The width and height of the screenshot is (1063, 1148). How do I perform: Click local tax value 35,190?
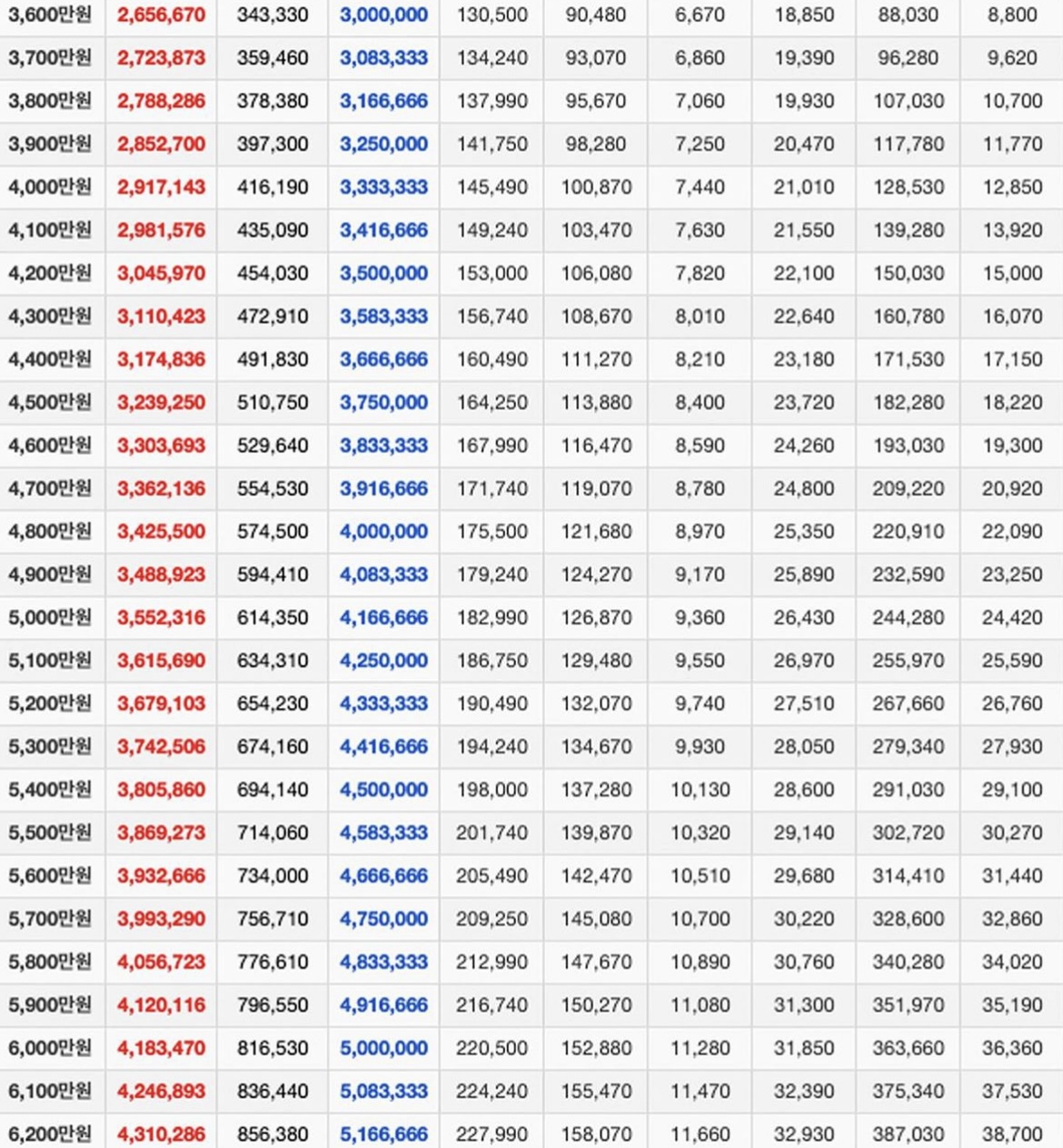1012,1005
